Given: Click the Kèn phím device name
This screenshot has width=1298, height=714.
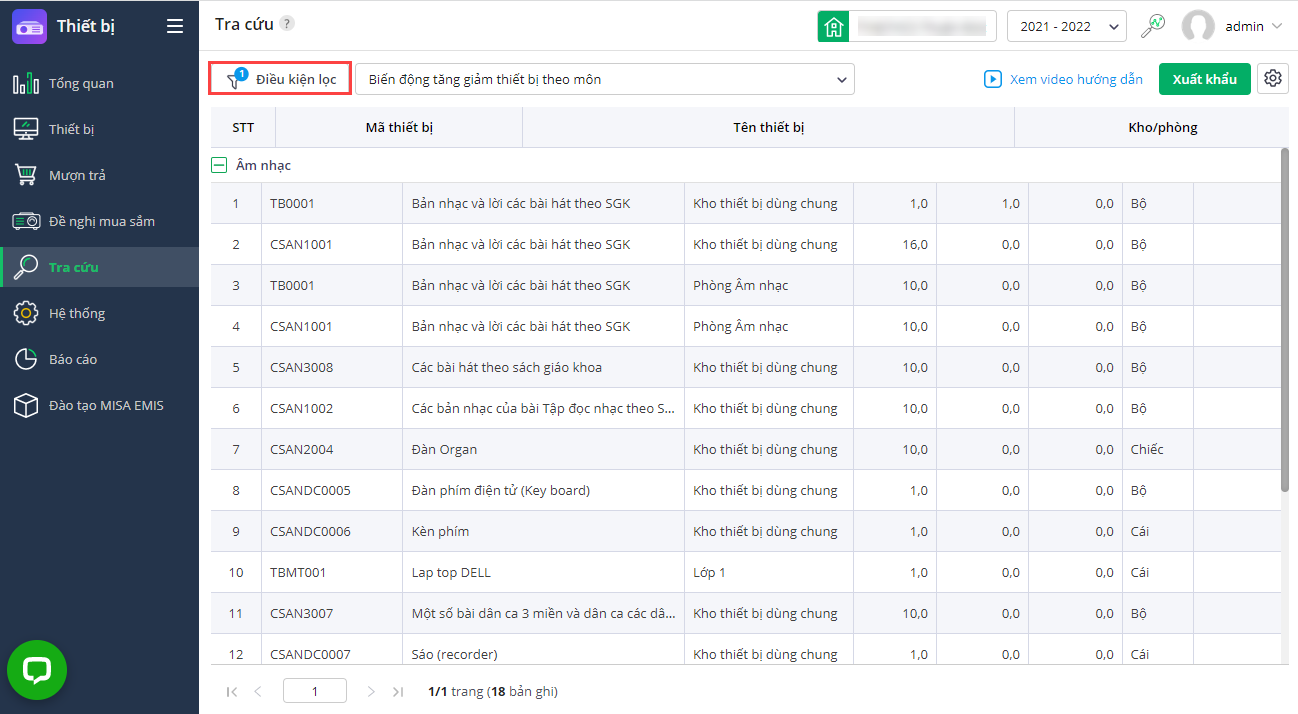Looking at the screenshot, I should [440, 531].
